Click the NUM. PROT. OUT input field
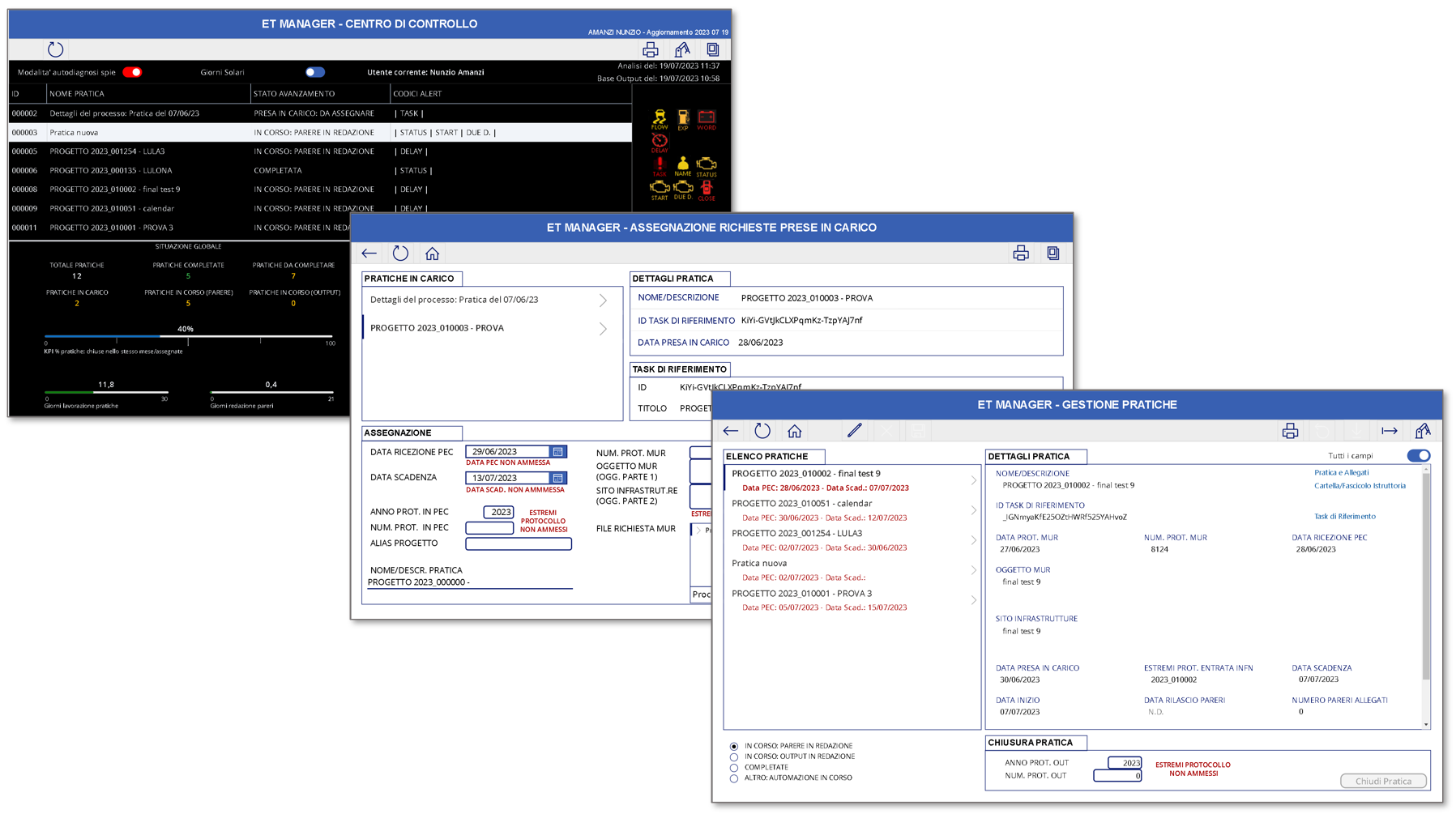 point(1117,777)
